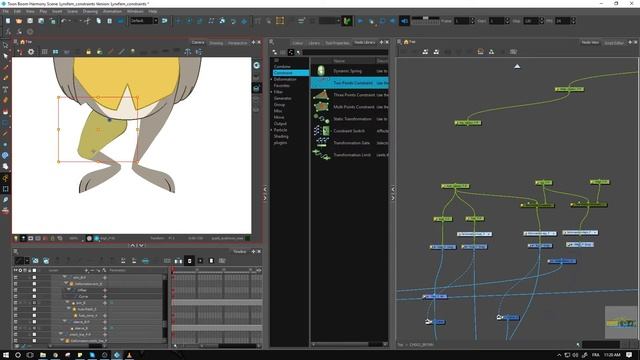Switch to the Tool Properties tab
Viewport: 640px width, 360px height.
click(337, 43)
